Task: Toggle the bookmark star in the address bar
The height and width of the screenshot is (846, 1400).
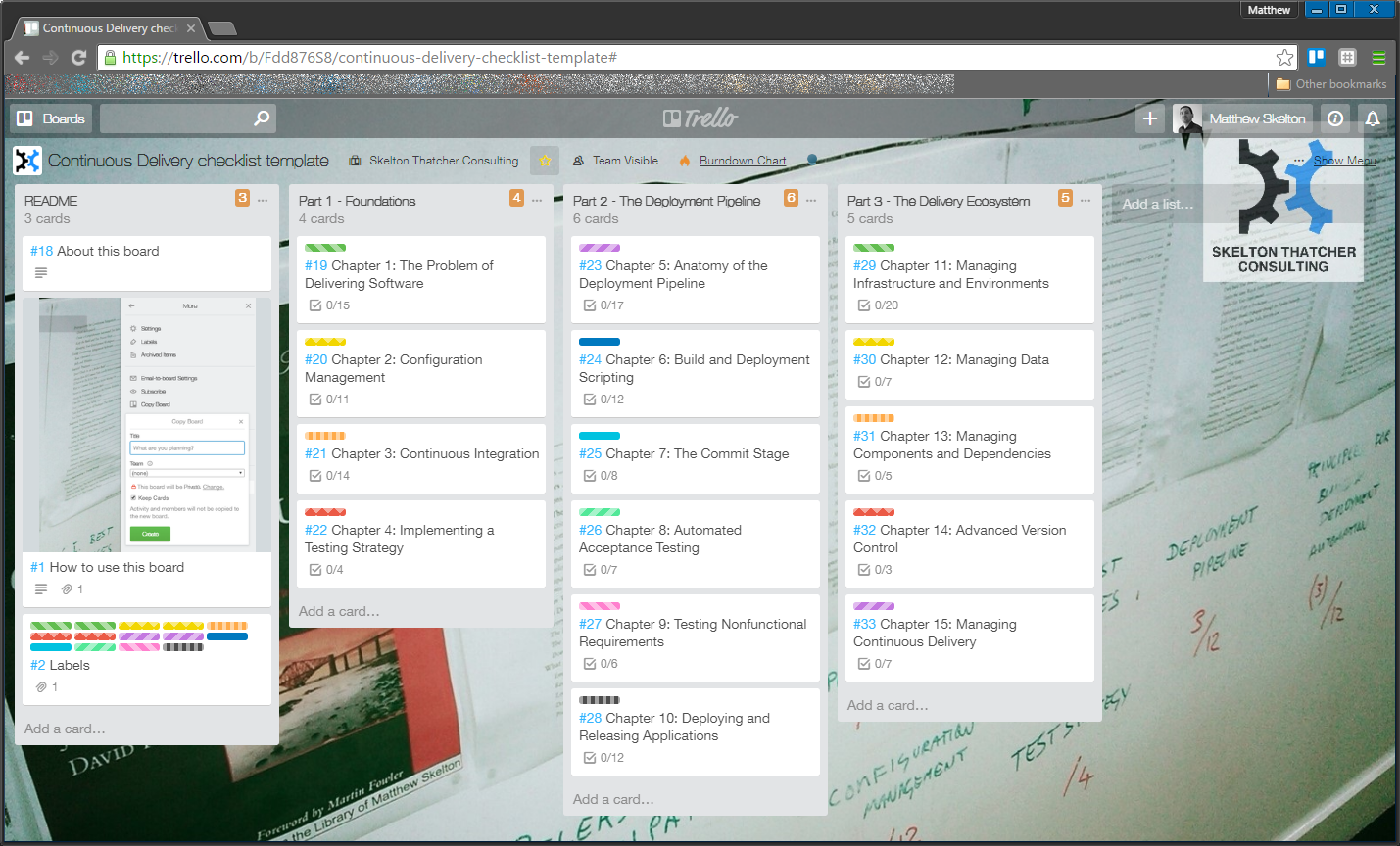Action: click(x=1284, y=58)
